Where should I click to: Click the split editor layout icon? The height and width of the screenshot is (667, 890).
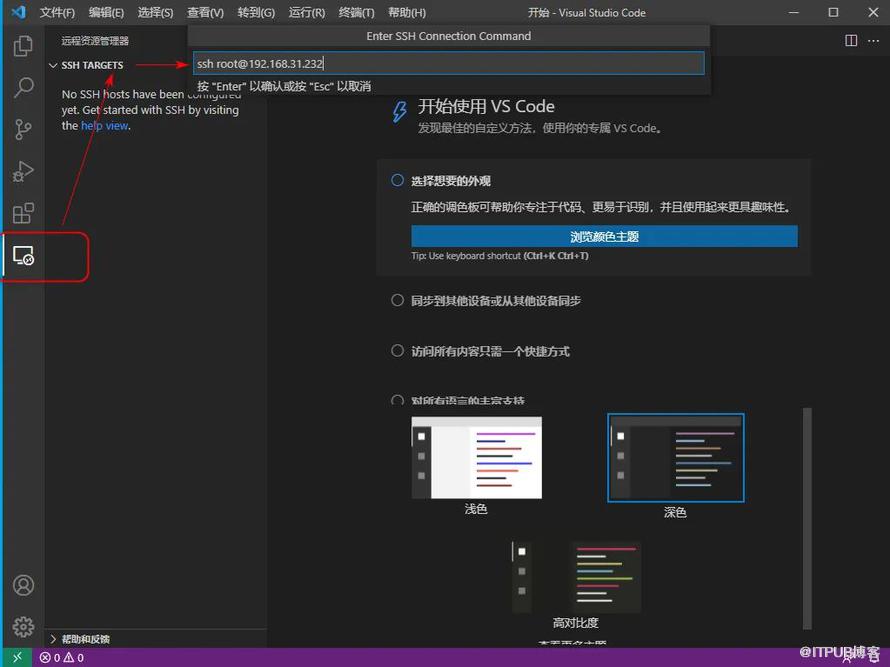coord(851,40)
